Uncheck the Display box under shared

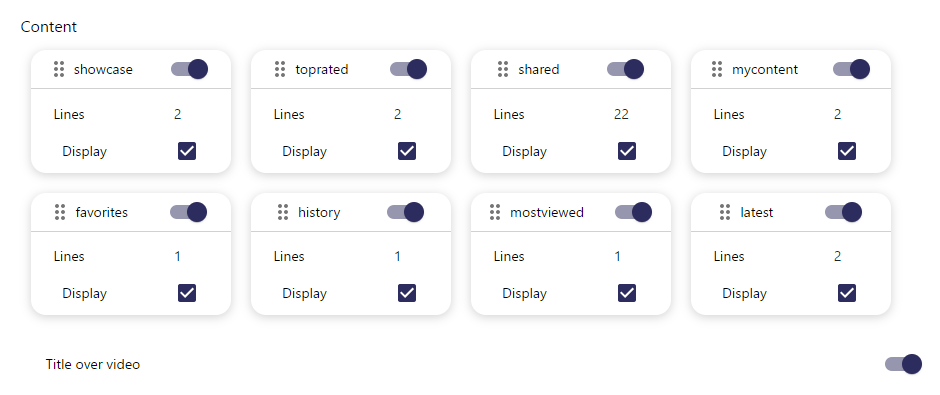coord(627,151)
